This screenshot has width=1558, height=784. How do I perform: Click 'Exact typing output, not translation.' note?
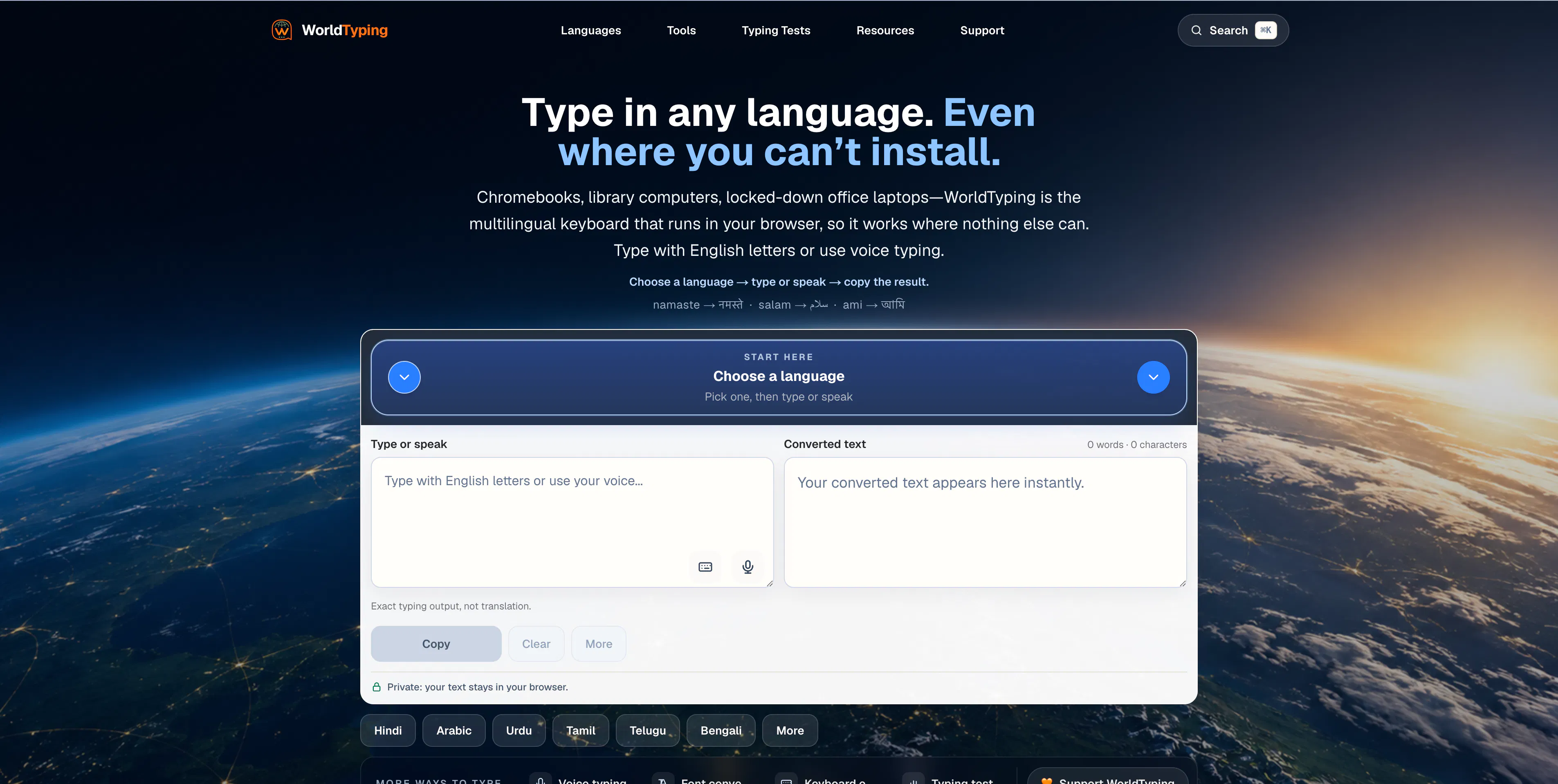click(x=451, y=606)
